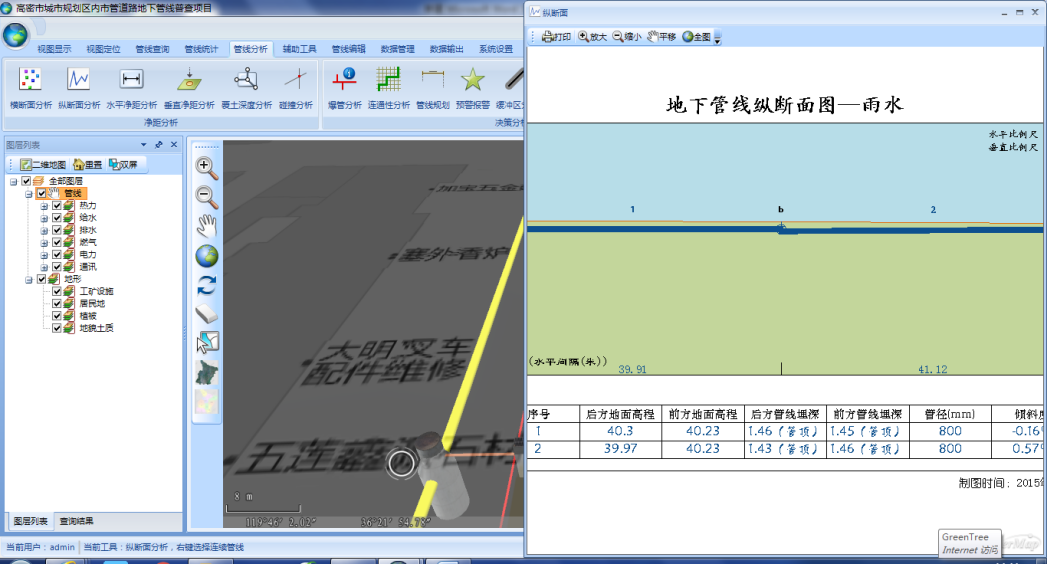Screen dimensions: 1047x564
Task: Expand the 燃气 tree node
Action: tap(44, 243)
